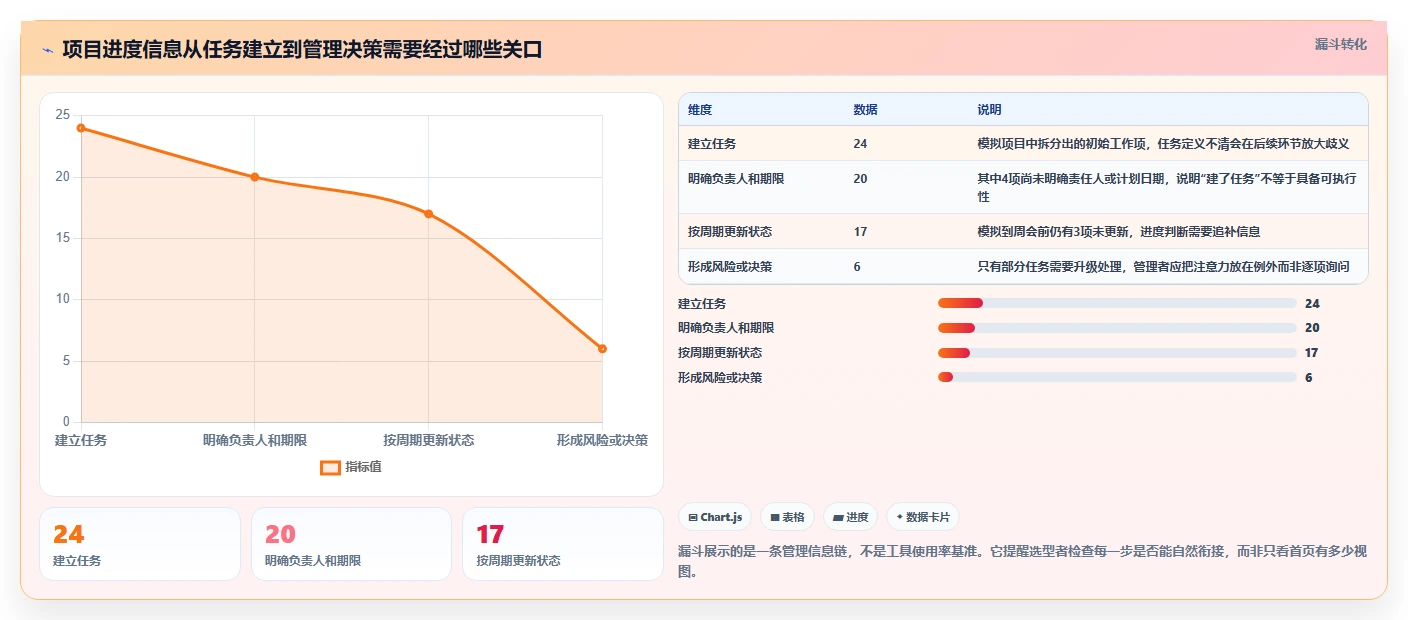
Task: Click the 说明 column header
Action: pos(989,110)
